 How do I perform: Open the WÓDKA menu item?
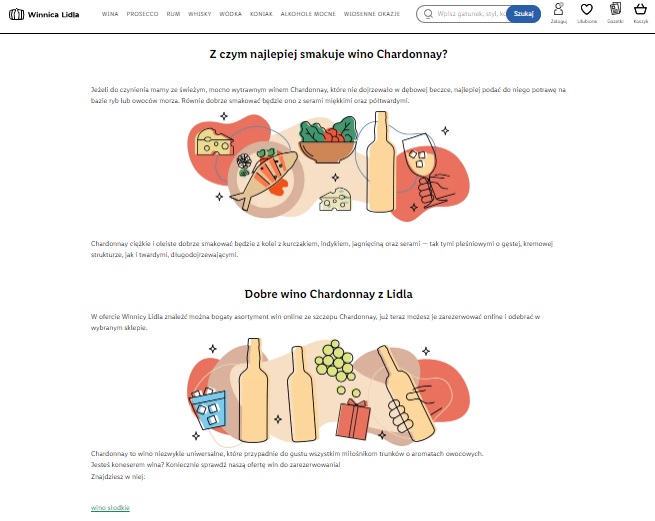point(231,14)
